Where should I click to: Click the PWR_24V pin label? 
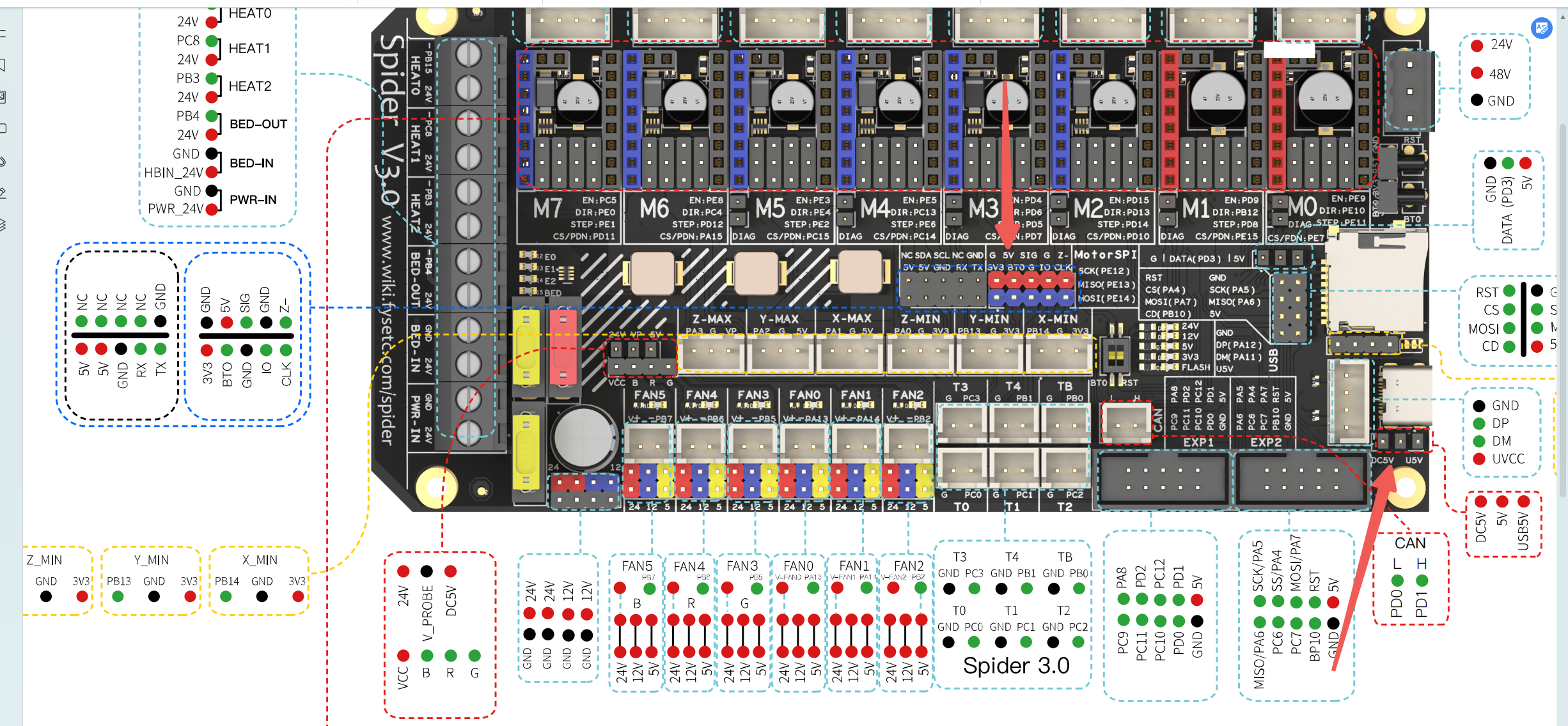175,209
